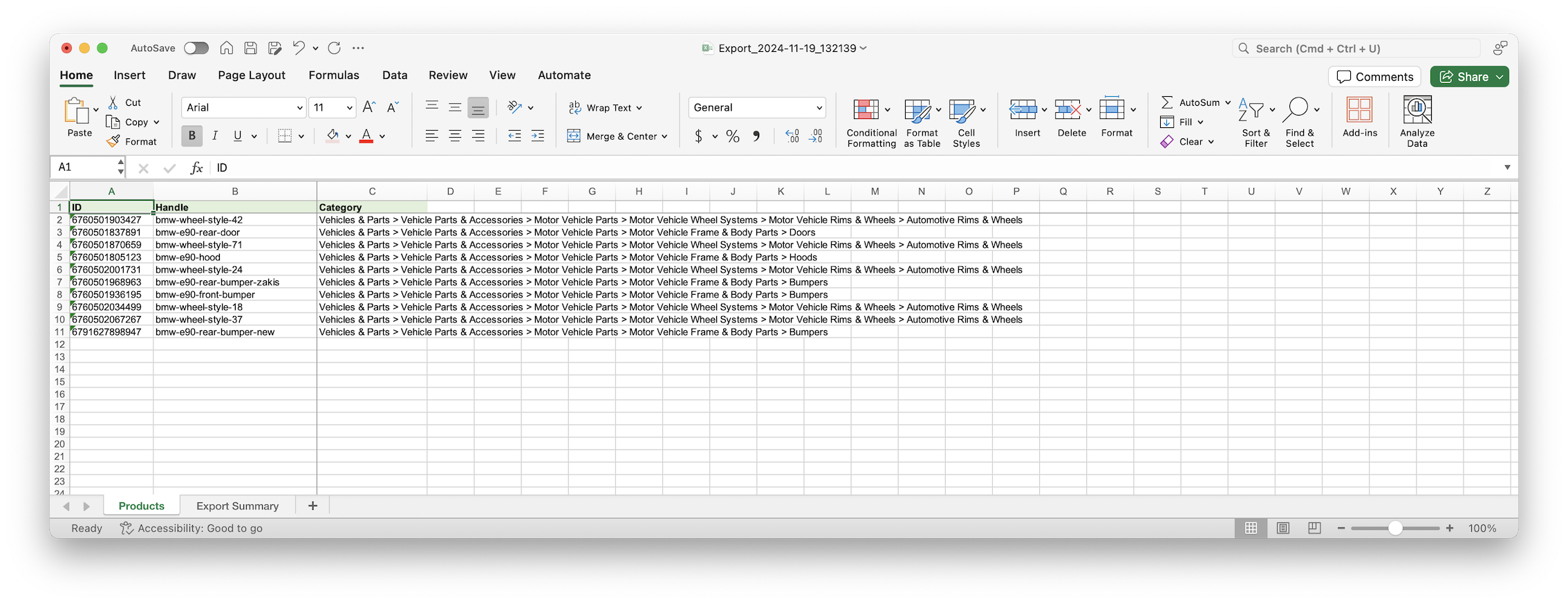Viewport: 1568px width, 604px height.
Task: Click the Conditional Formatting icon
Action: click(866, 110)
